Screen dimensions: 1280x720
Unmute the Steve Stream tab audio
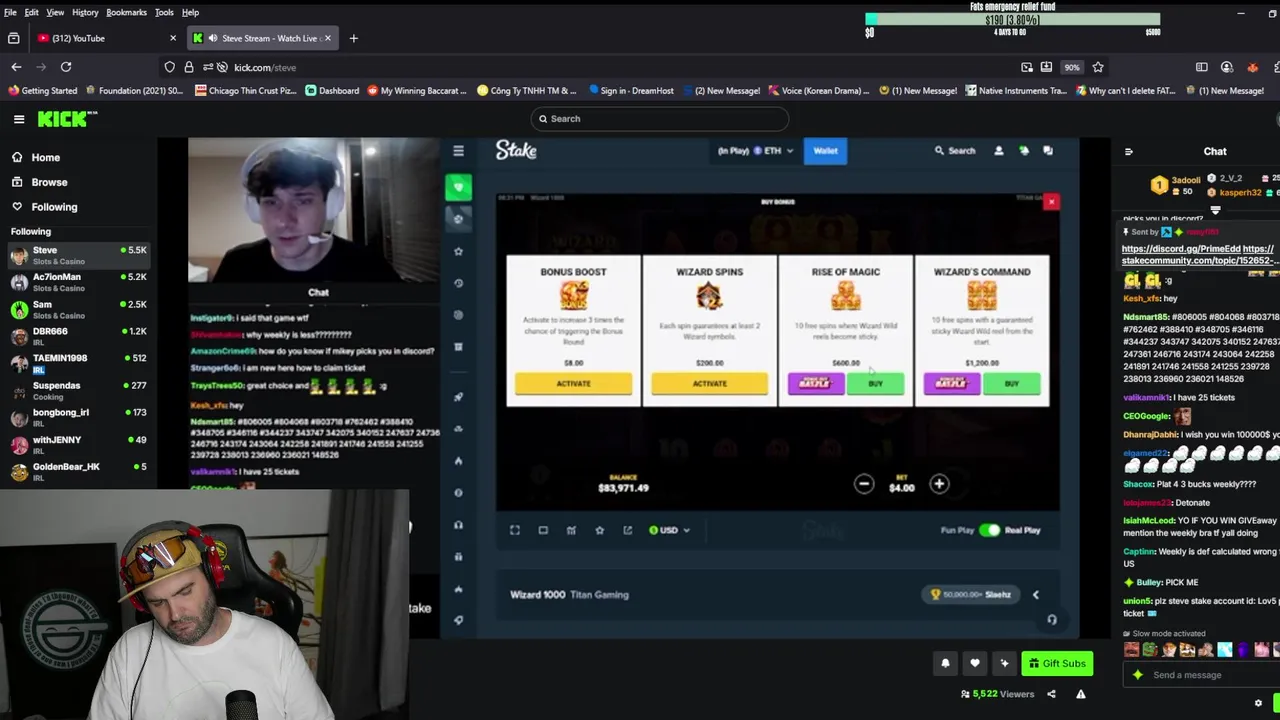click(213, 38)
